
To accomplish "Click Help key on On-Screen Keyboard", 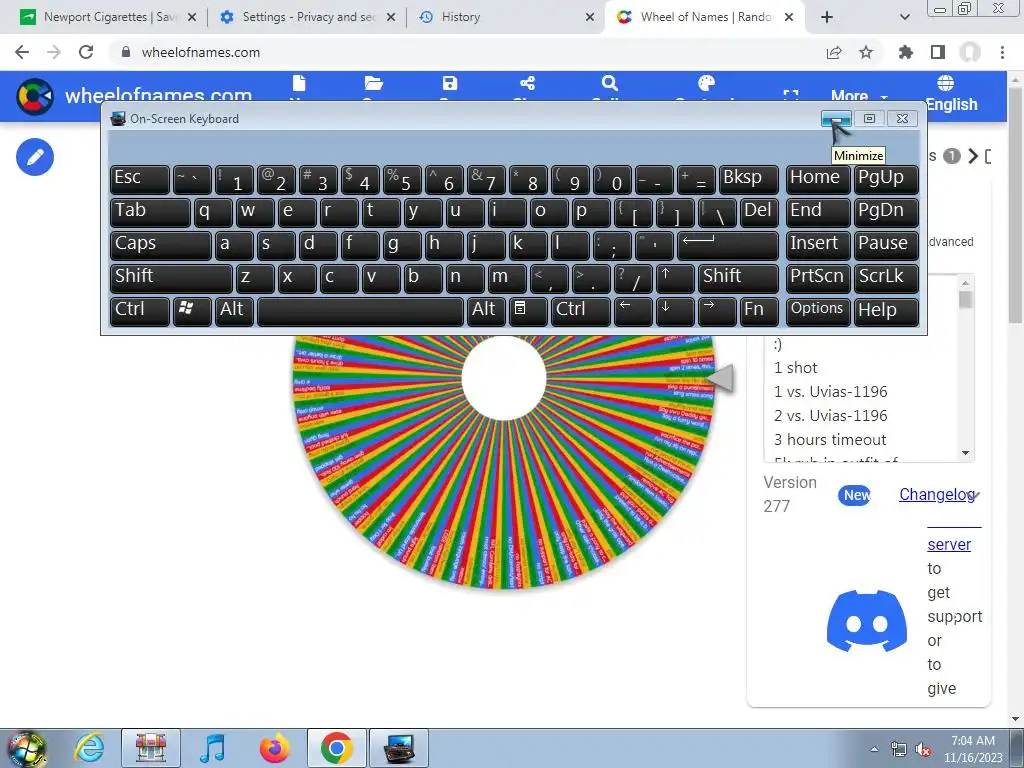I will click(x=886, y=310).
